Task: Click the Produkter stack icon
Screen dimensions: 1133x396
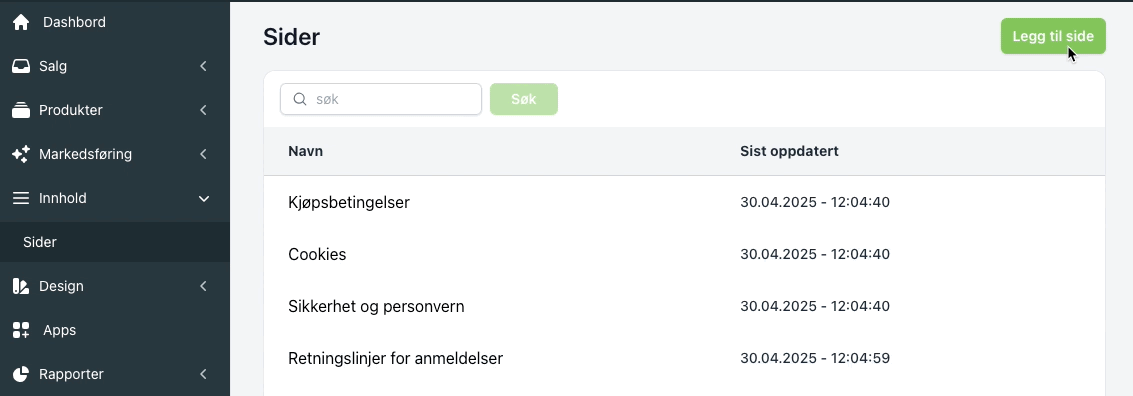Action: (21, 111)
